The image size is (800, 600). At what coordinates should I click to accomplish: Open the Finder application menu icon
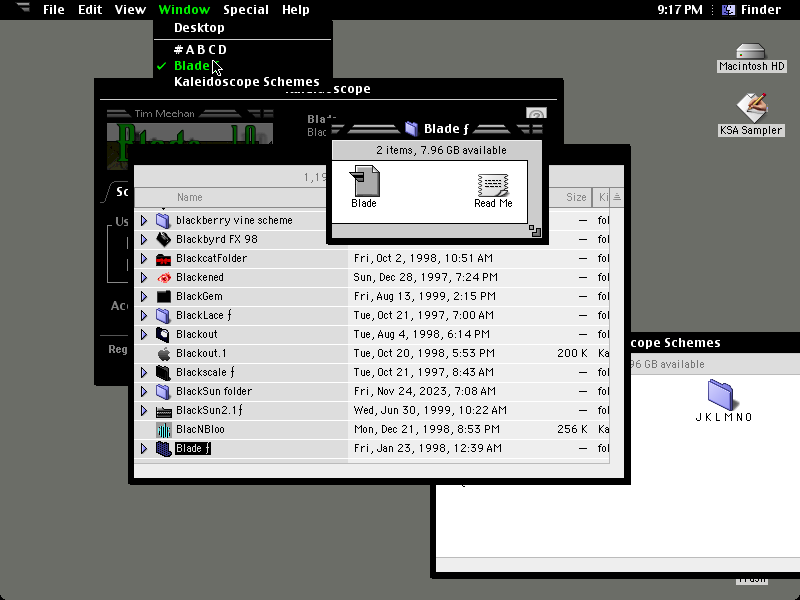coord(729,10)
